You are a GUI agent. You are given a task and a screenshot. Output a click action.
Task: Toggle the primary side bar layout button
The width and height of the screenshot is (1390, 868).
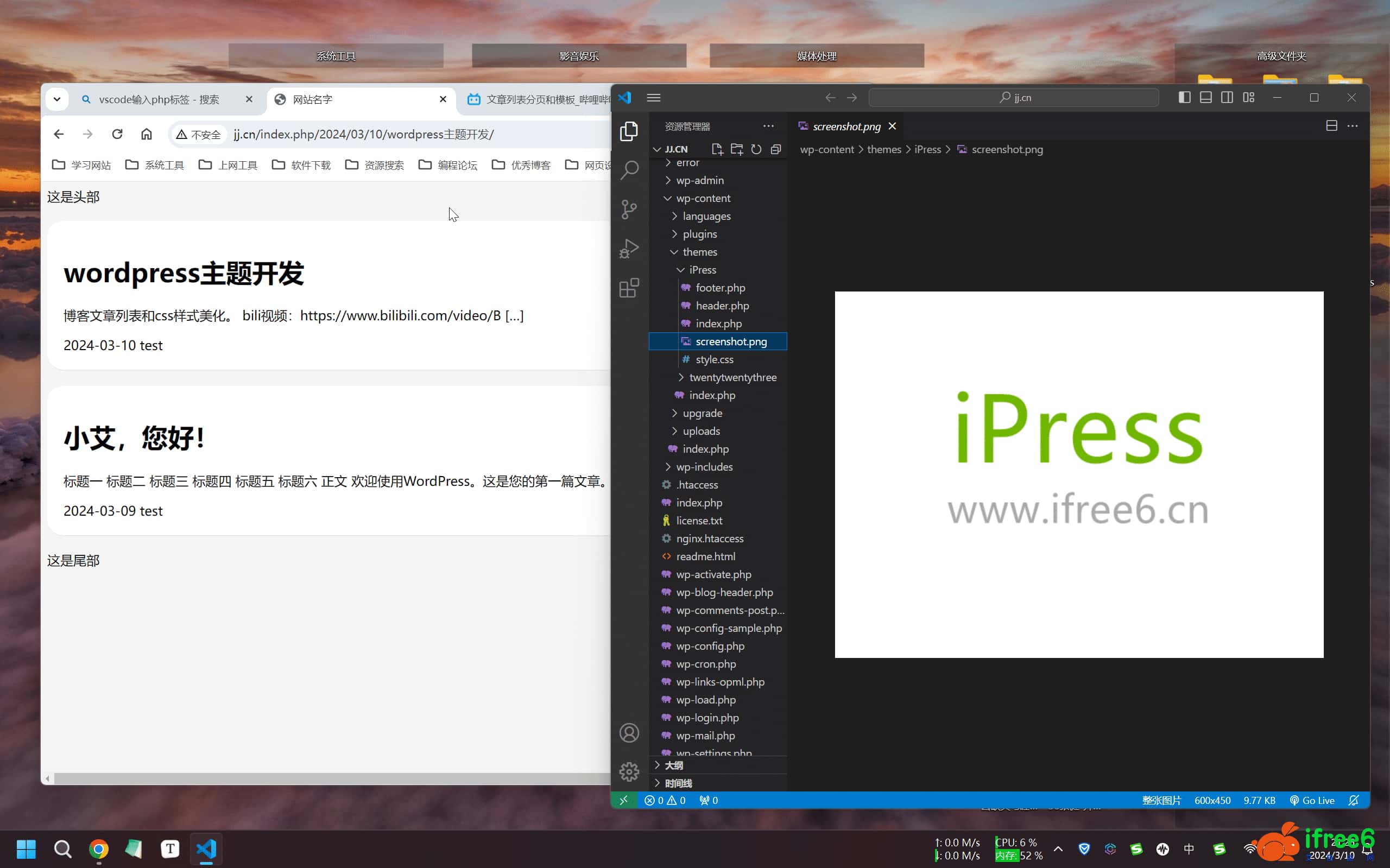1184,98
